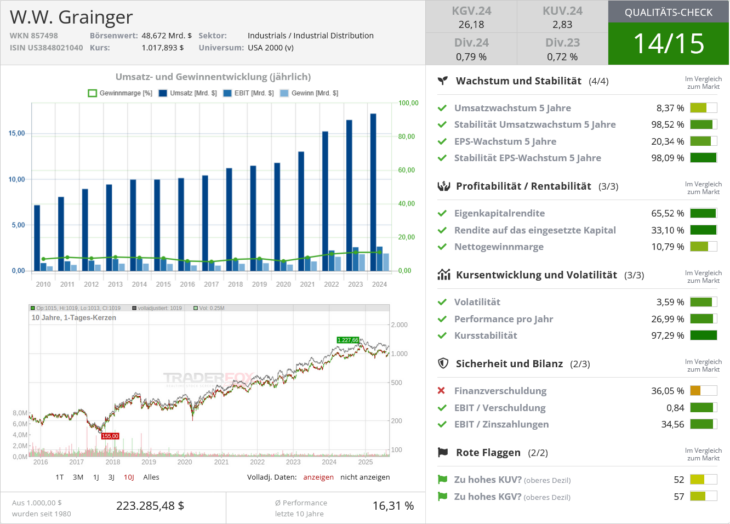Switch price chart to 3M range
The height and width of the screenshot is (524, 730).
78,477
